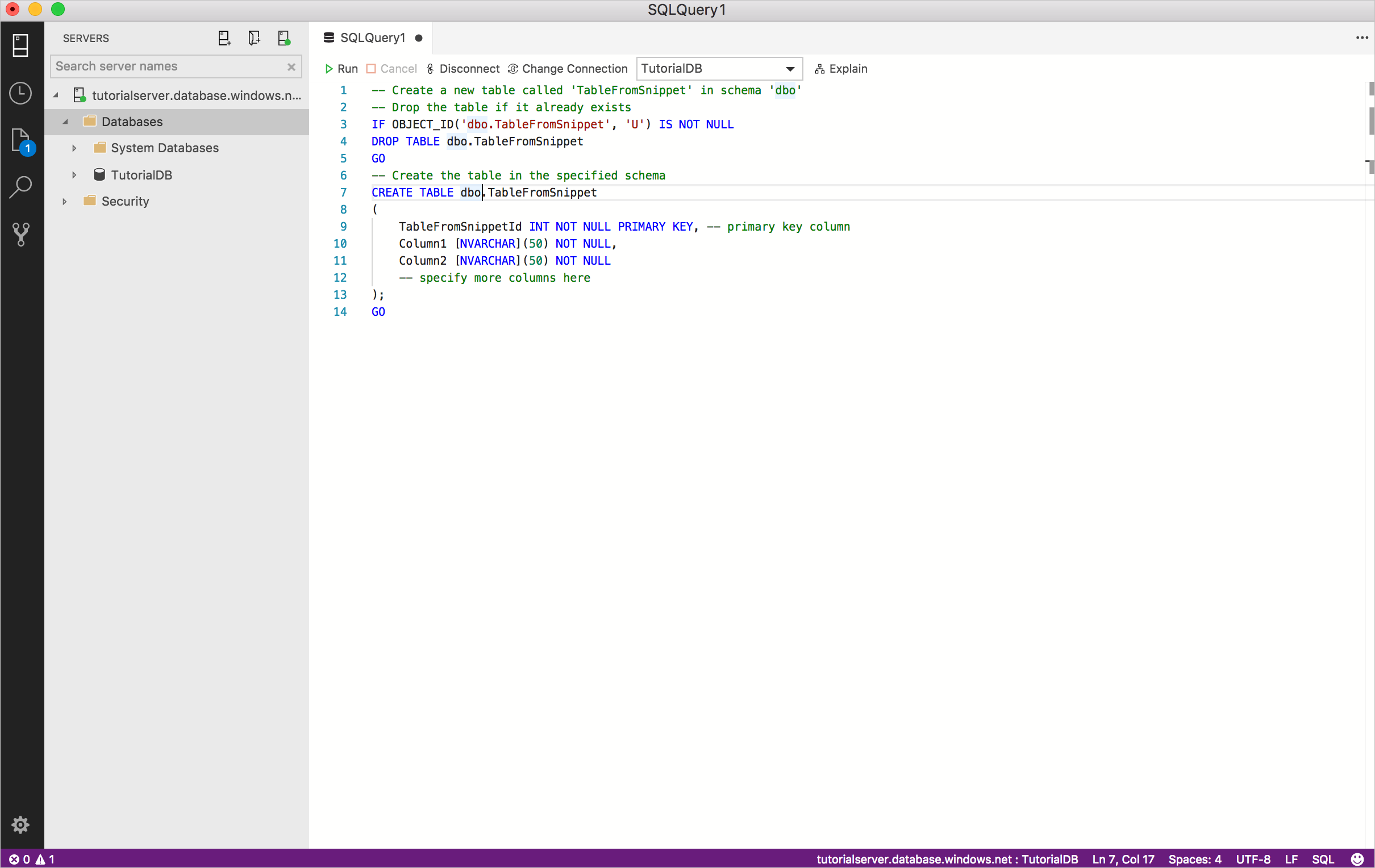Click the Git source control icon
The height and width of the screenshot is (868, 1375).
point(21,234)
